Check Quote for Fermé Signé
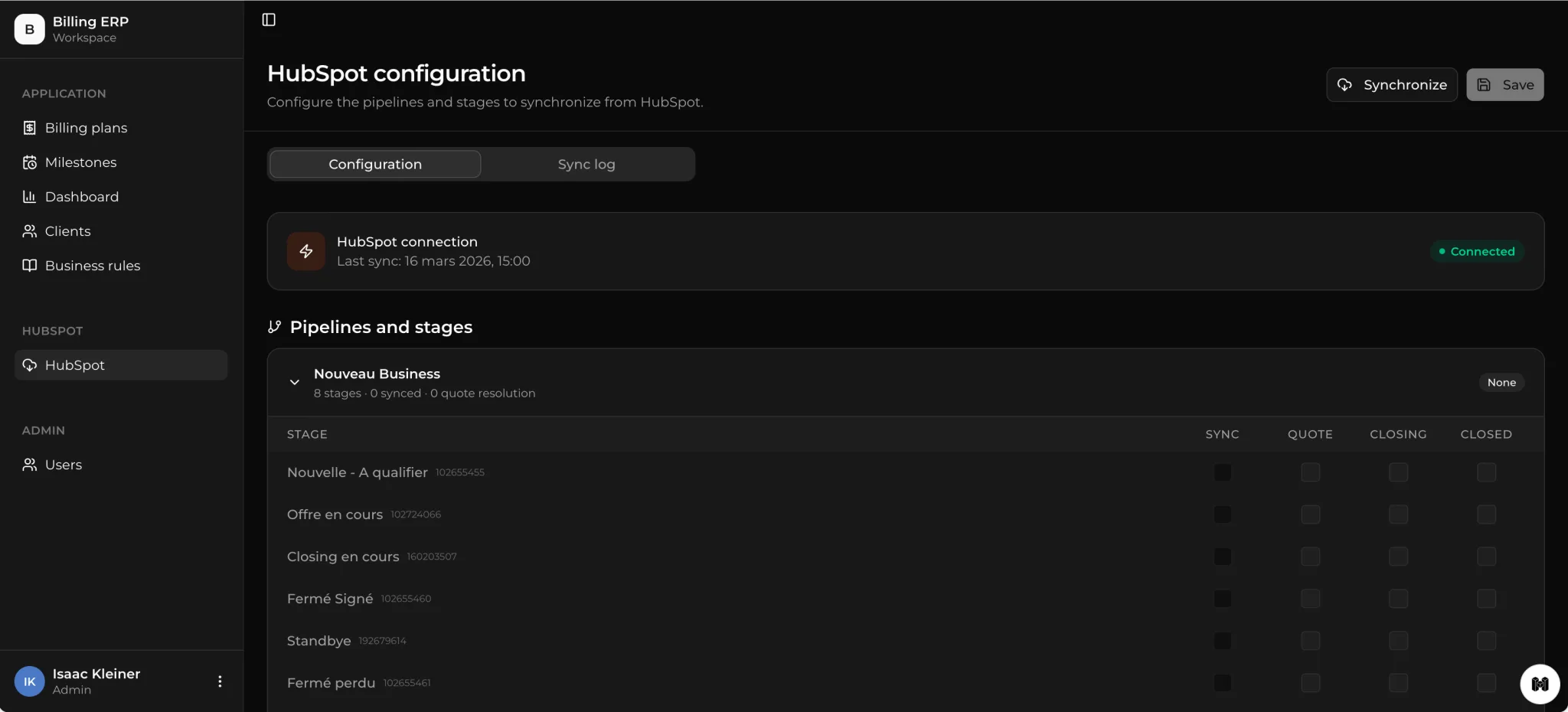This screenshot has height=712, width=1568. [1311, 599]
